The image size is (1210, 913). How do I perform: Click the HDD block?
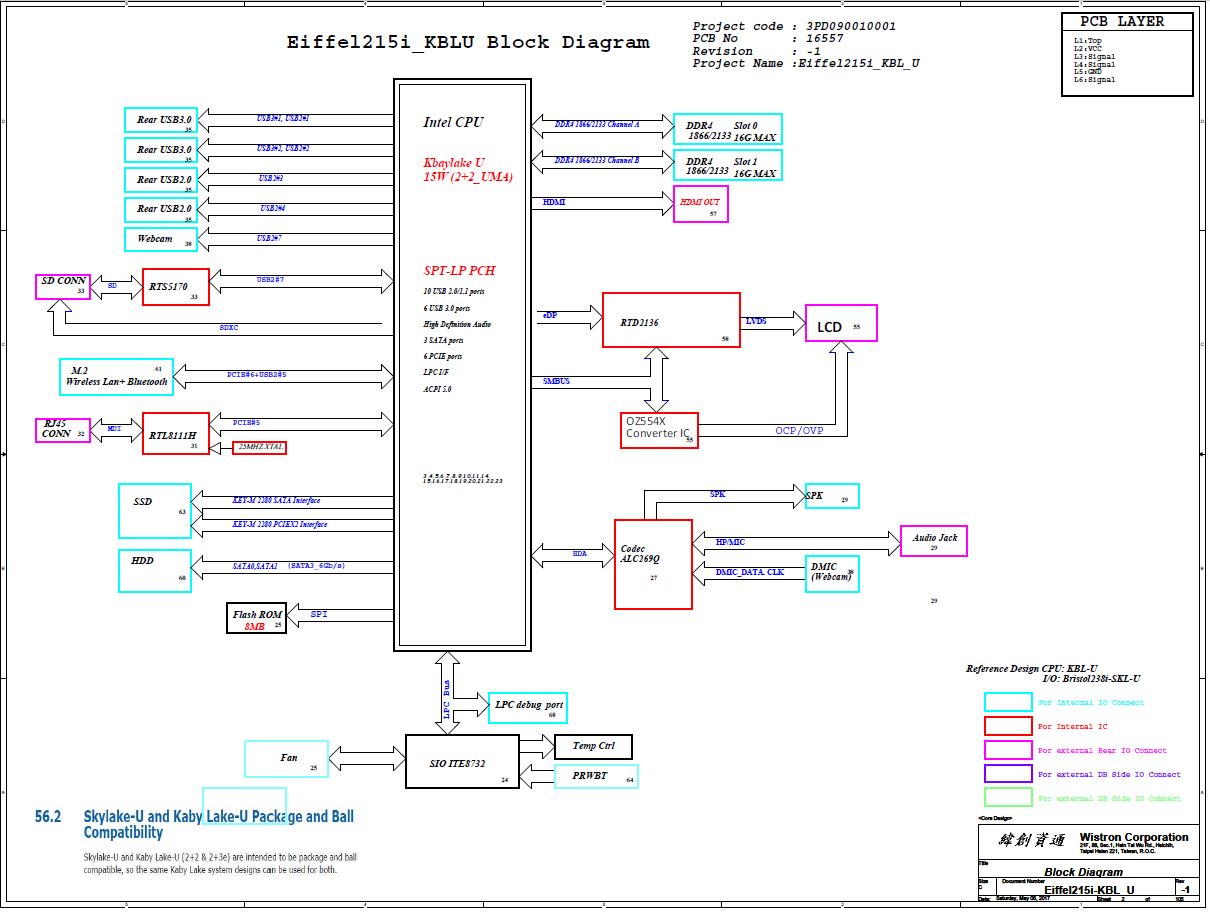coord(155,570)
